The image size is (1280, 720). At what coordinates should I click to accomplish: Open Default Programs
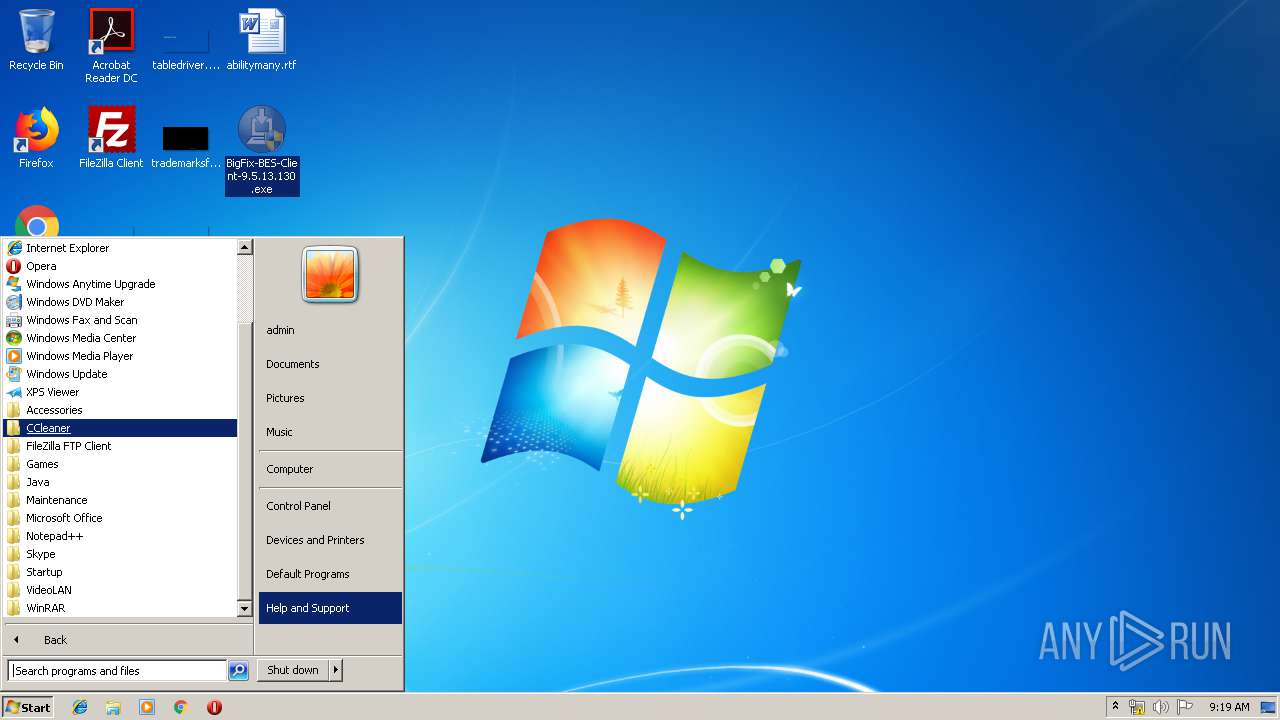[x=330, y=574]
